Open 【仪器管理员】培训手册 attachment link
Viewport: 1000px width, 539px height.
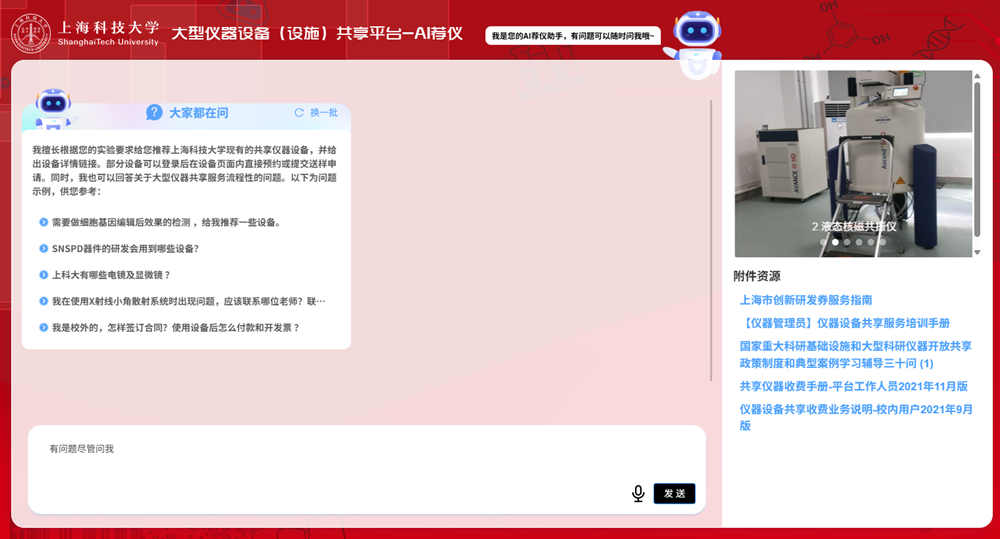click(x=844, y=323)
